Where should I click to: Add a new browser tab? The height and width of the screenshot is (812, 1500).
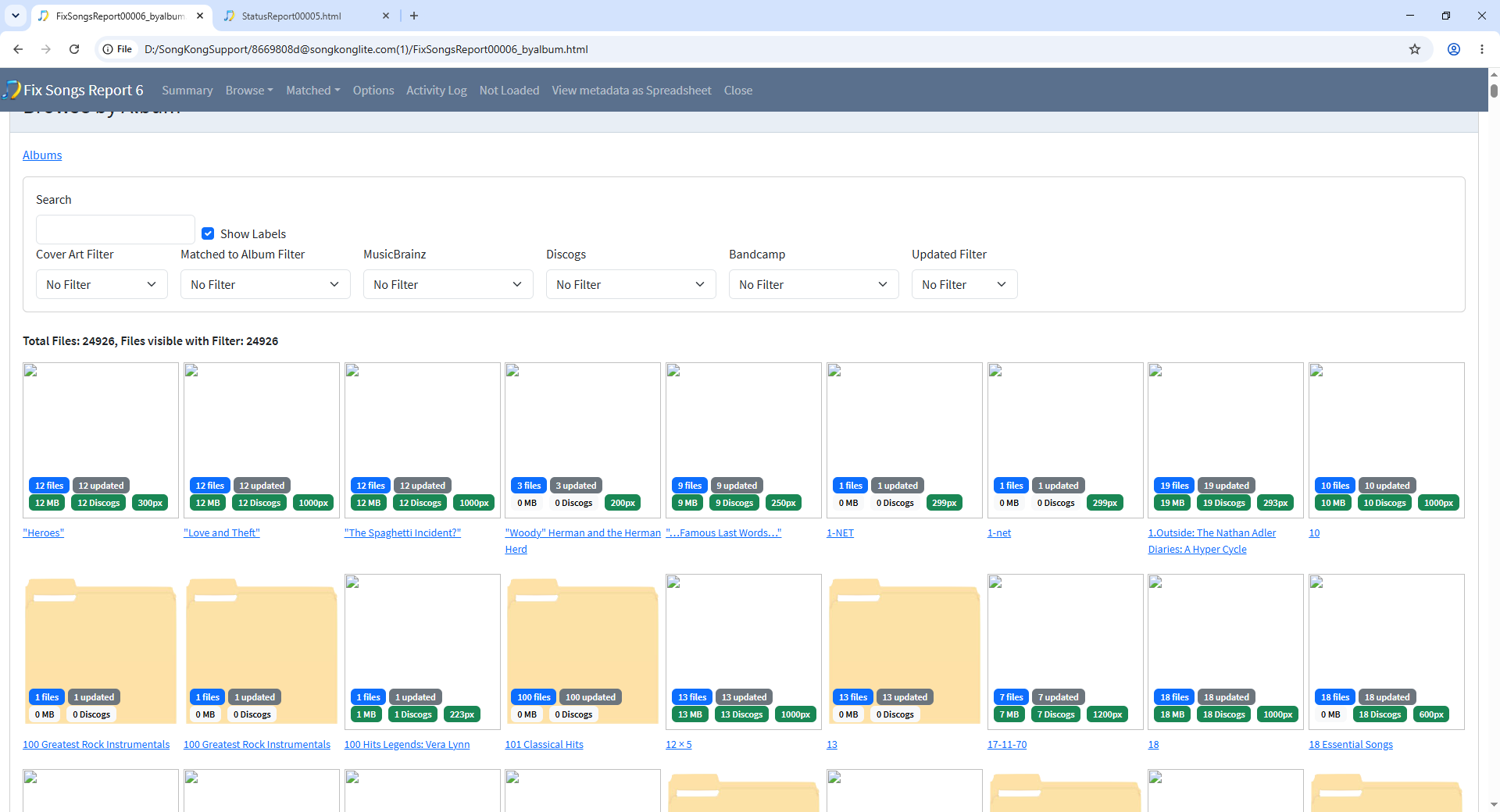pyautogui.click(x=414, y=16)
